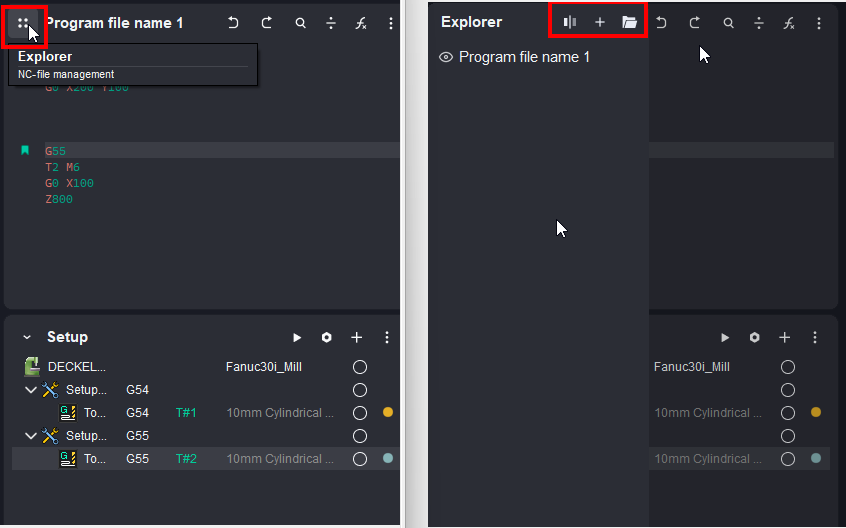Screen dimensions: 846x528
Task: Click yellow color dot on T#1 row
Action: [x=388, y=412]
